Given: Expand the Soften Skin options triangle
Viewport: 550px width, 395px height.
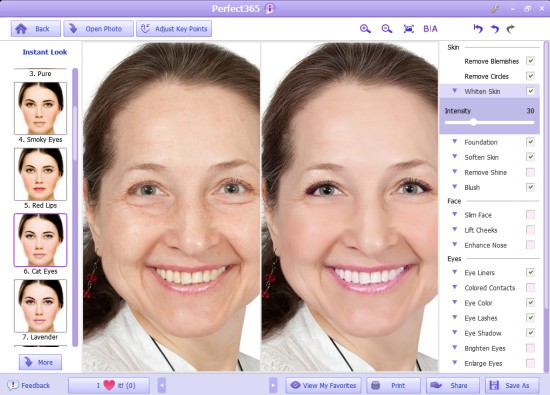Looking at the screenshot, I should point(455,156).
